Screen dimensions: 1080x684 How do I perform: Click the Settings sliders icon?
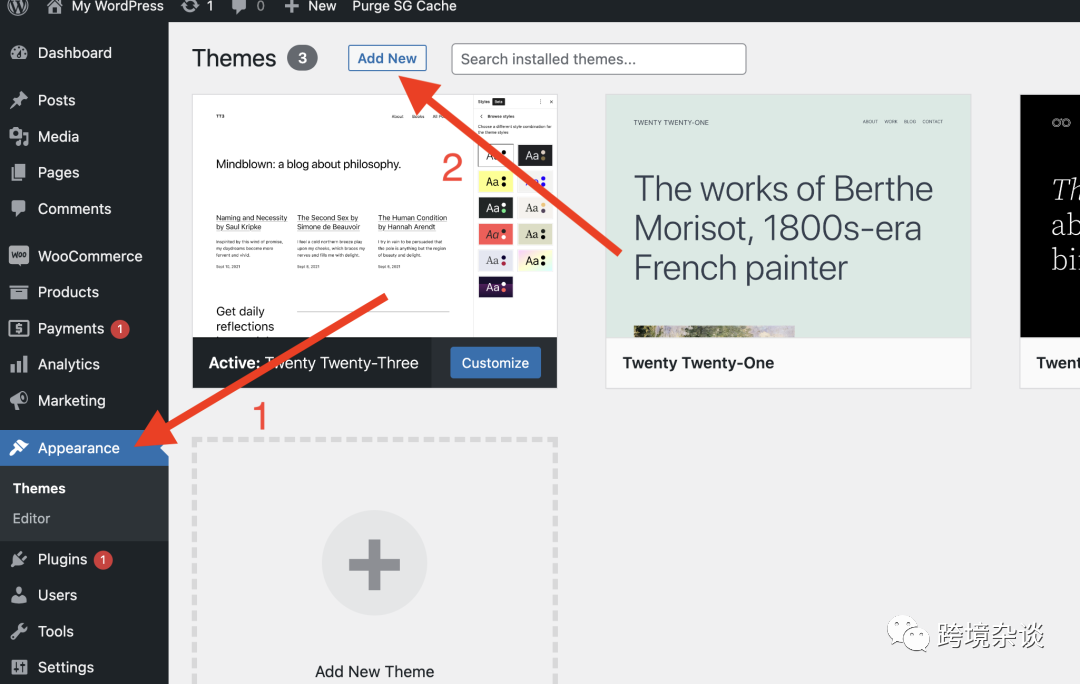pyautogui.click(x=19, y=667)
